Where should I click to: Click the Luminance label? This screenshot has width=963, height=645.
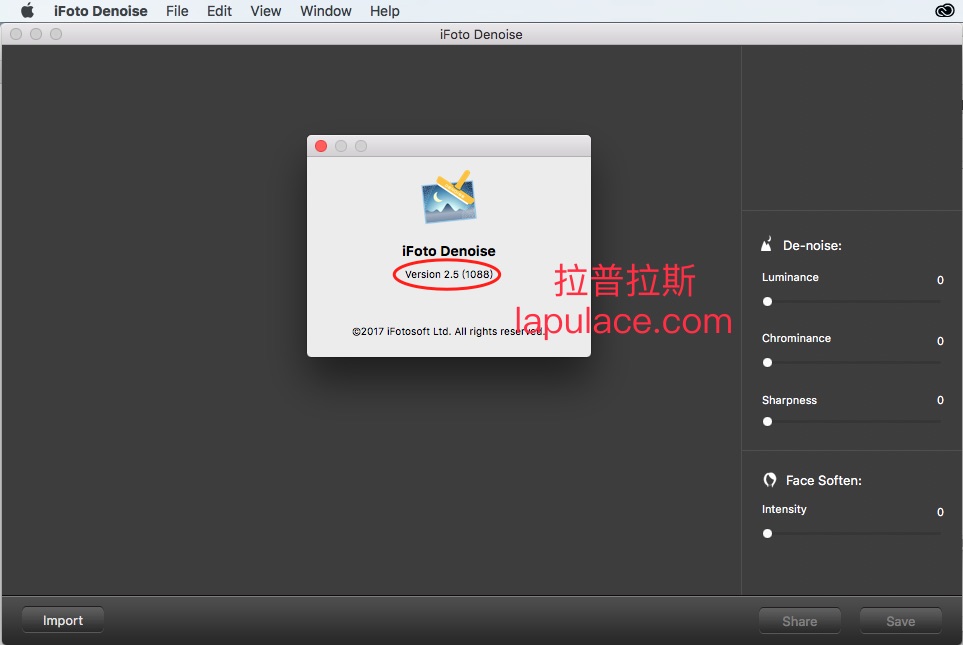[x=790, y=277]
